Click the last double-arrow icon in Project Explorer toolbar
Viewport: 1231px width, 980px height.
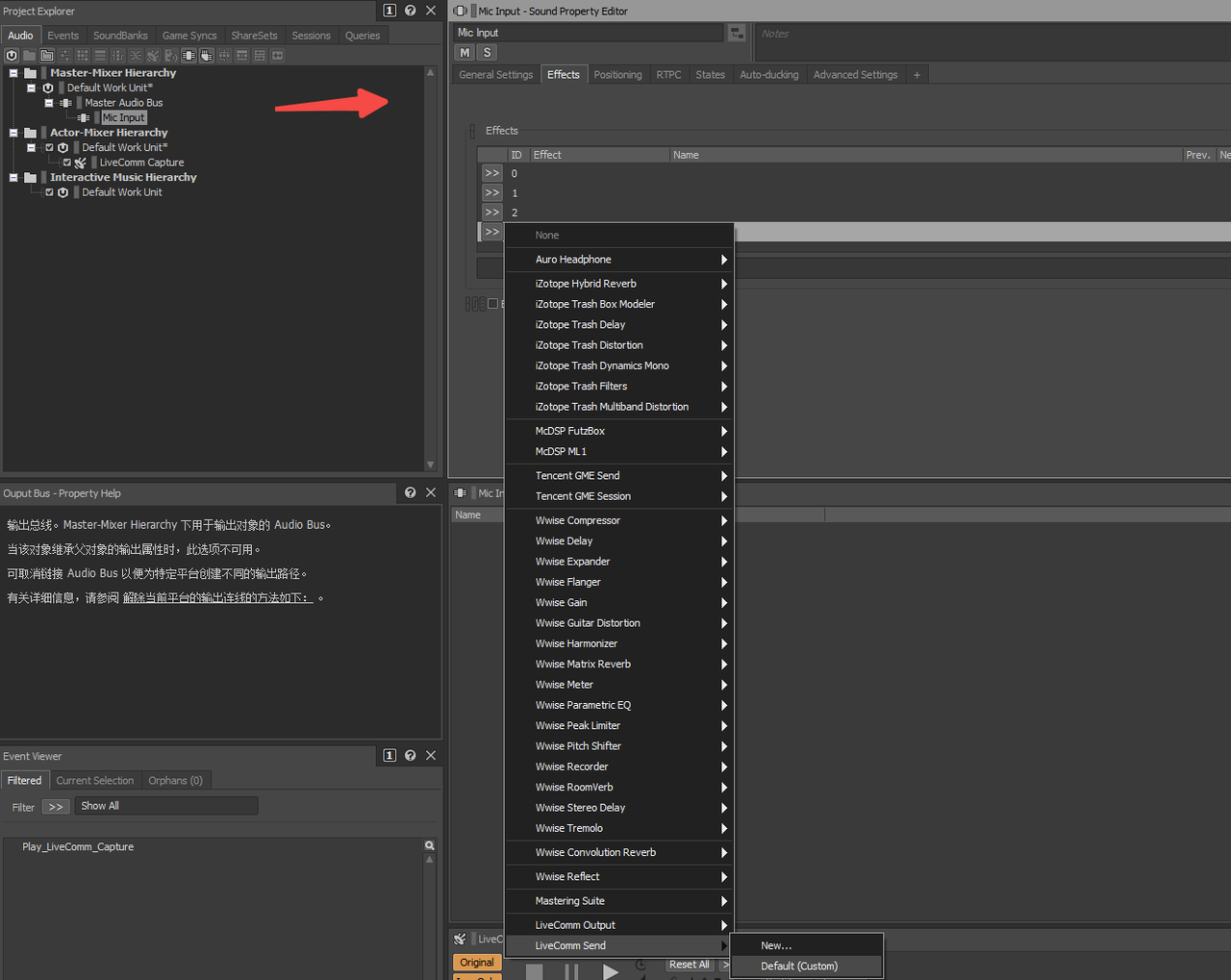277,56
